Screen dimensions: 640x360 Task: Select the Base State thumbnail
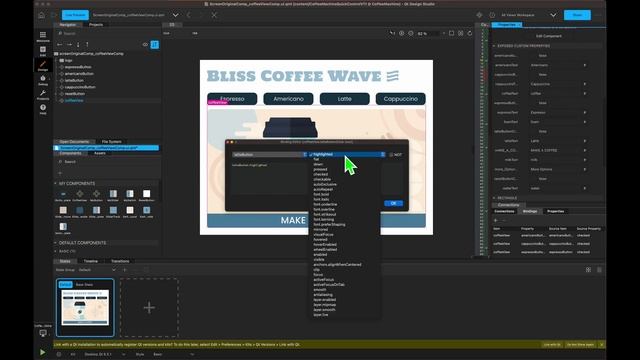point(85,308)
